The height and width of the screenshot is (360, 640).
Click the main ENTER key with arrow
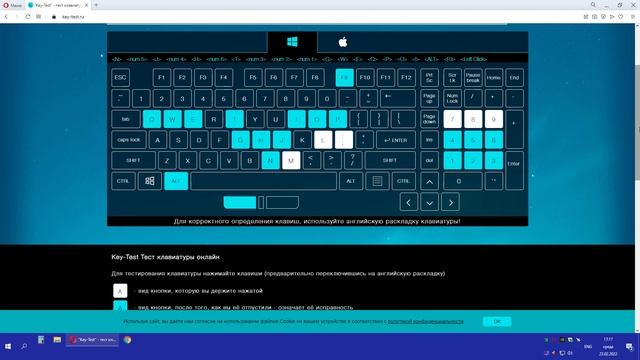click(396, 140)
